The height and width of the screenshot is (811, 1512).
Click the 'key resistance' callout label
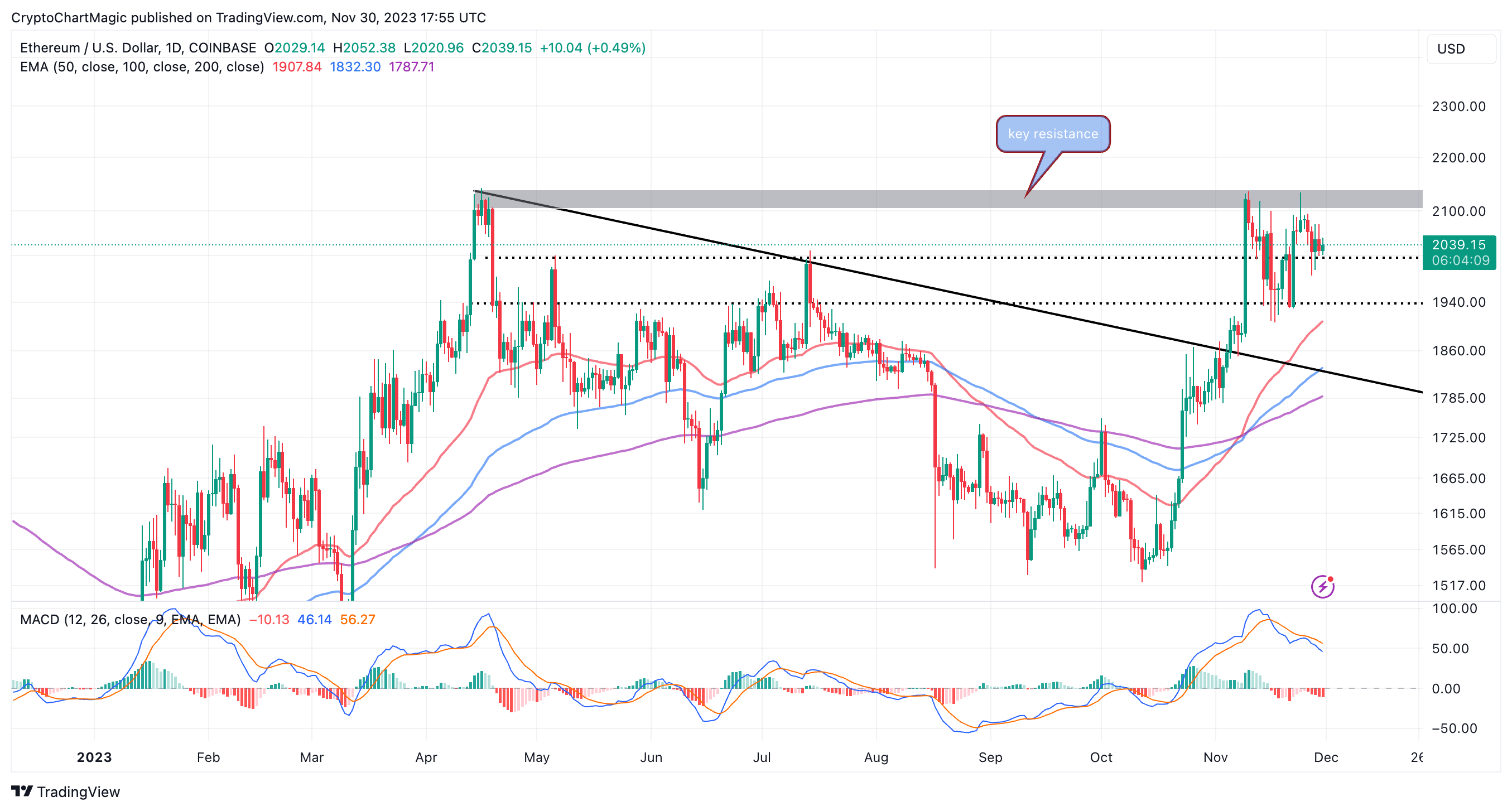pos(1053,134)
